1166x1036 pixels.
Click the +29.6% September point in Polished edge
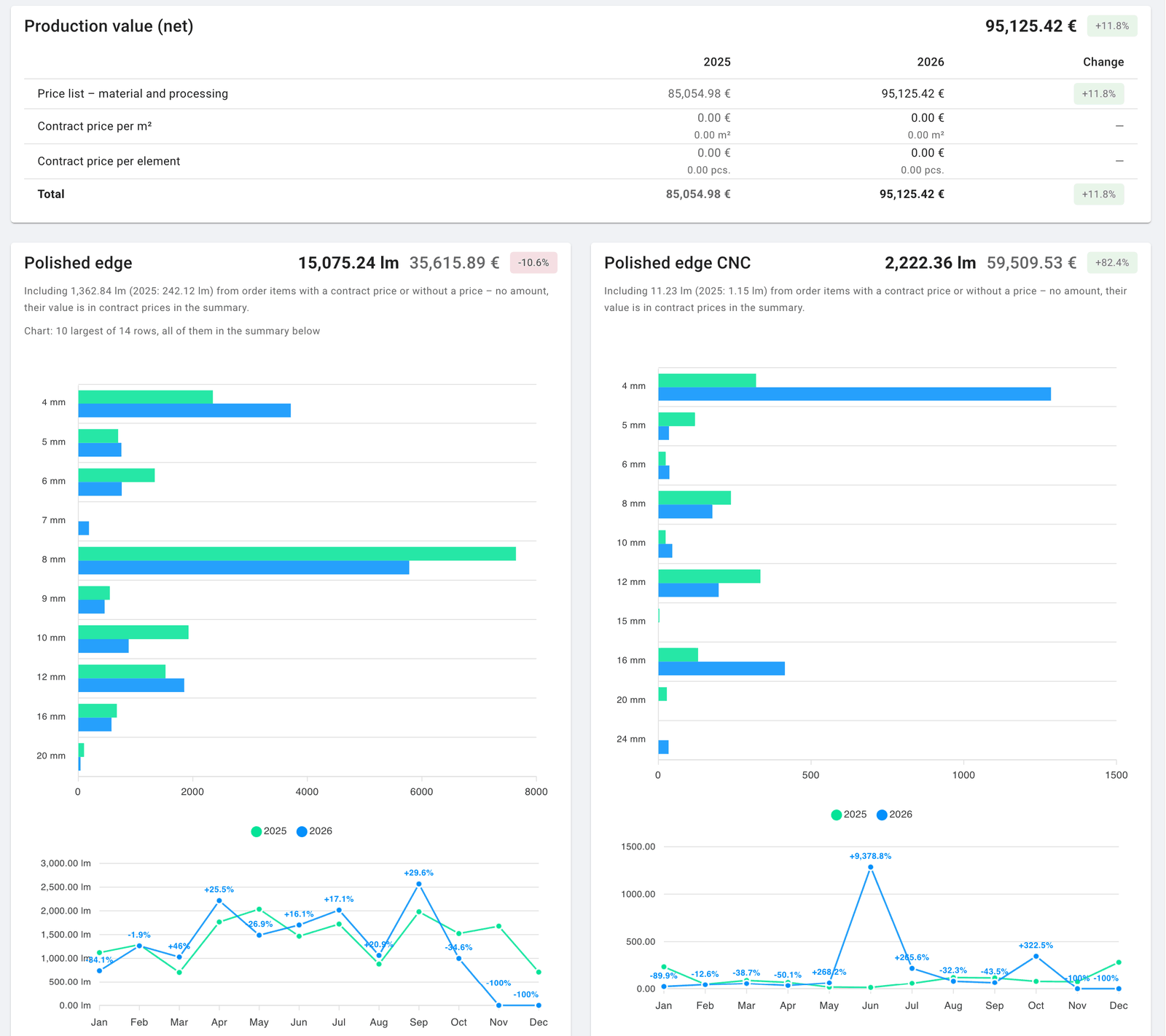(419, 884)
